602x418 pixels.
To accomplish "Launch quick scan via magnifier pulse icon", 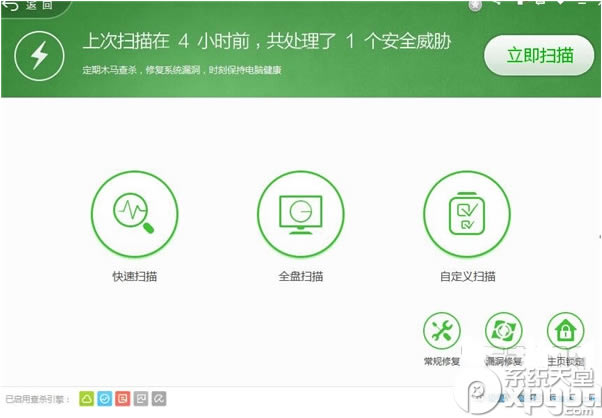I will (134, 214).
